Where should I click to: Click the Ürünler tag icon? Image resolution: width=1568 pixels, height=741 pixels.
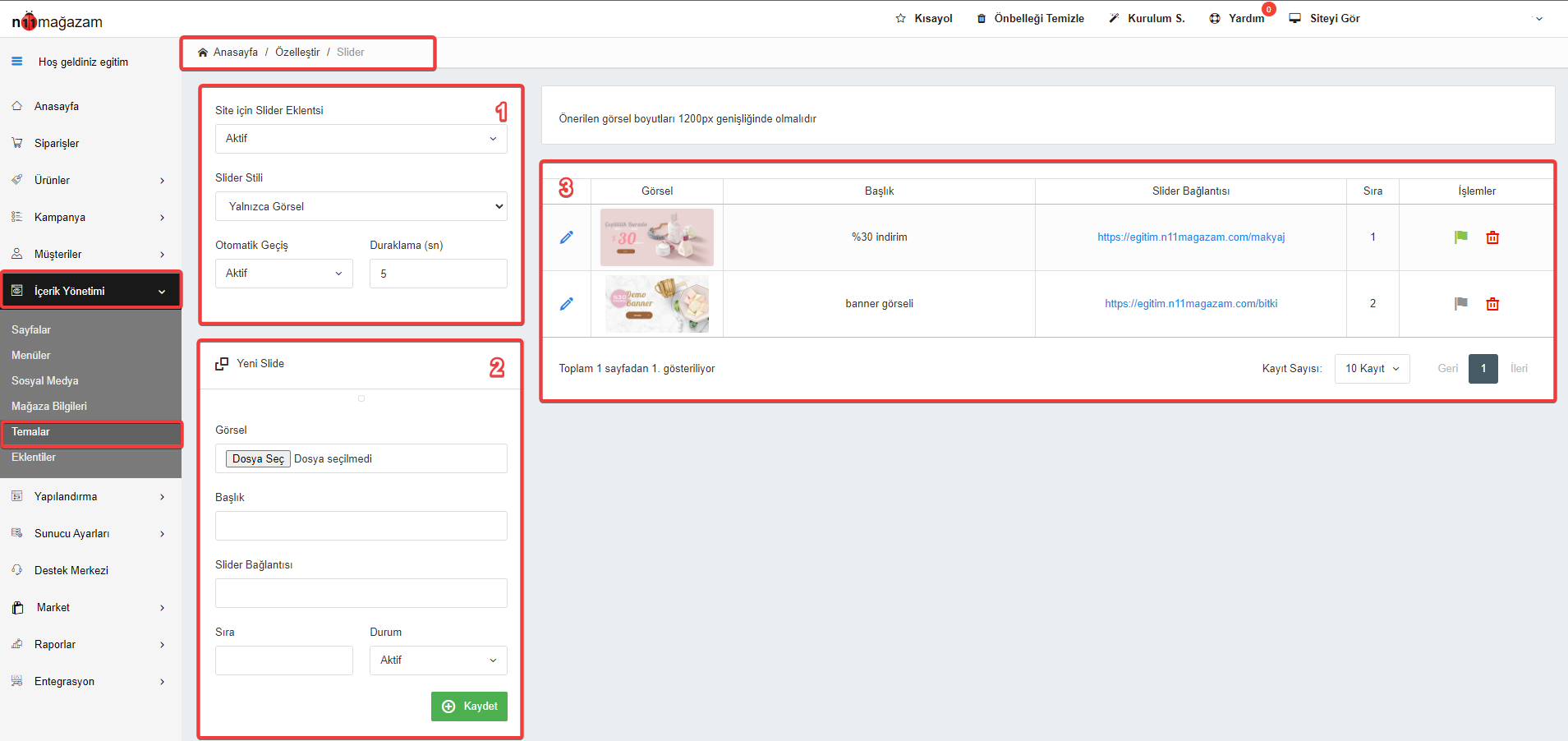coord(17,180)
